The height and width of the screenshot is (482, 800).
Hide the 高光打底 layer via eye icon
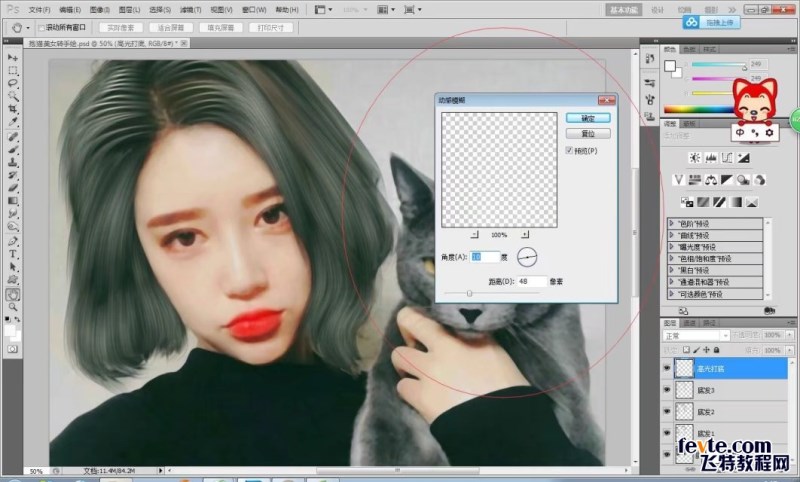point(668,368)
